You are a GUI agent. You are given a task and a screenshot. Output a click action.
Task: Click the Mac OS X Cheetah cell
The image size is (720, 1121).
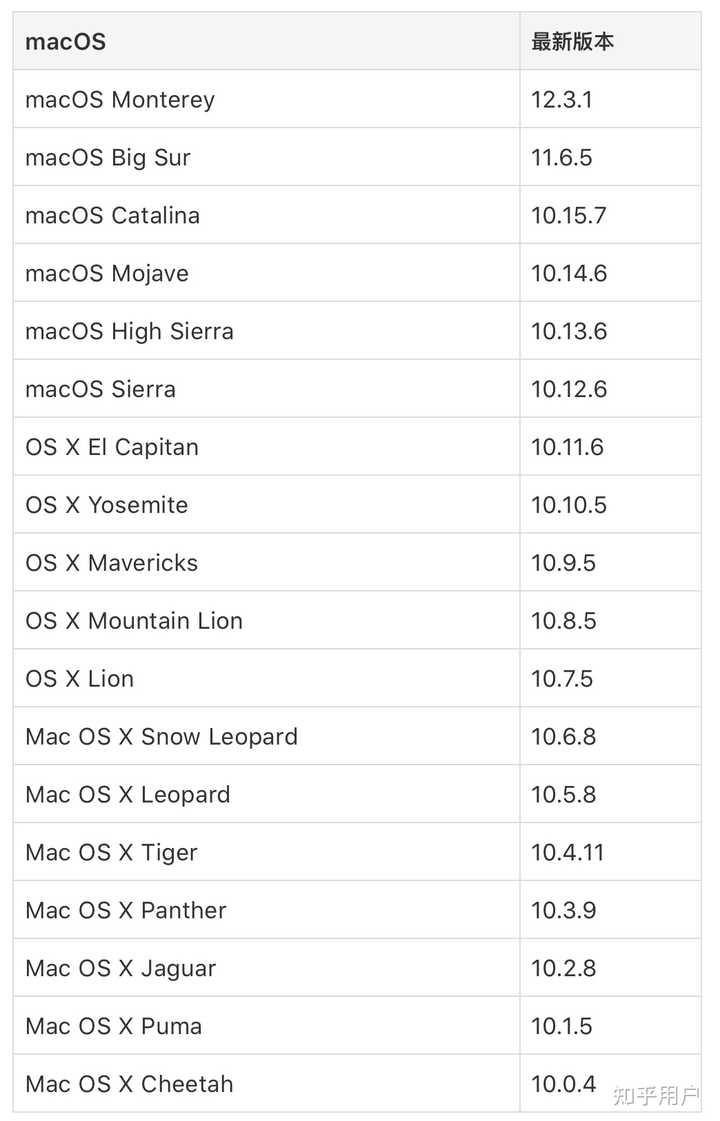pos(129,1084)
